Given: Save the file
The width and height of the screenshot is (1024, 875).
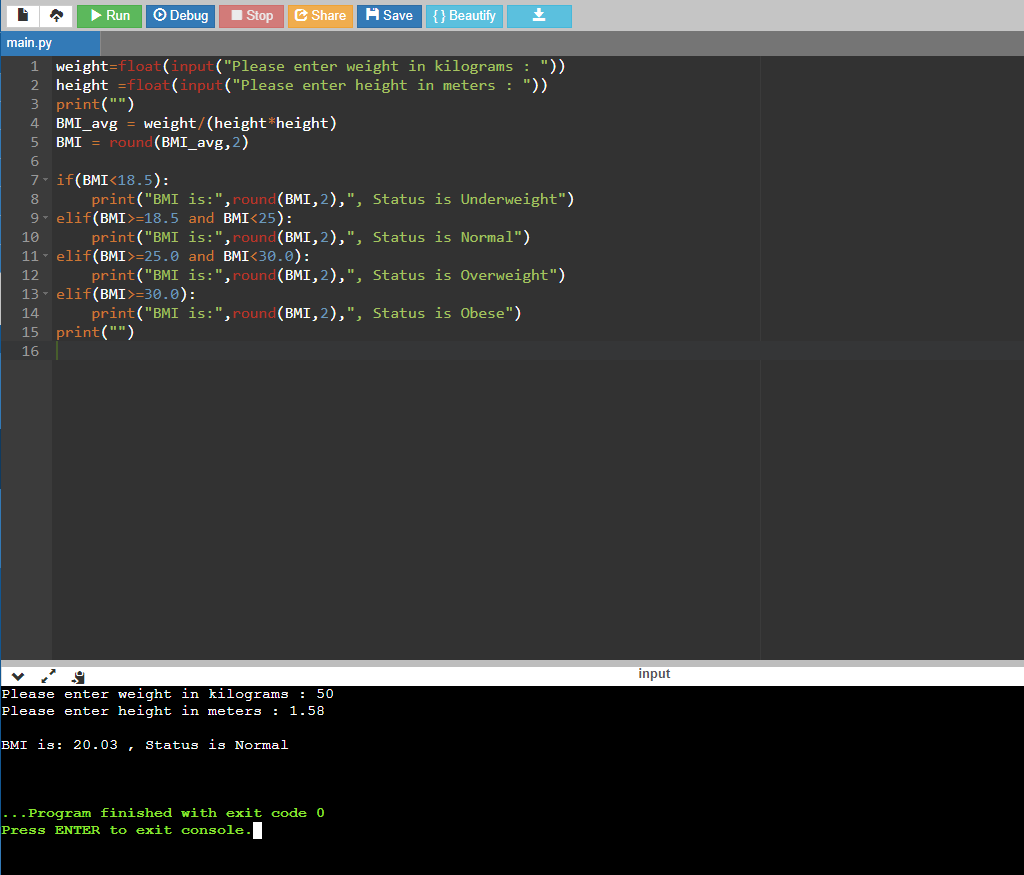Looking at the screenshot, I should coord(389,16).
